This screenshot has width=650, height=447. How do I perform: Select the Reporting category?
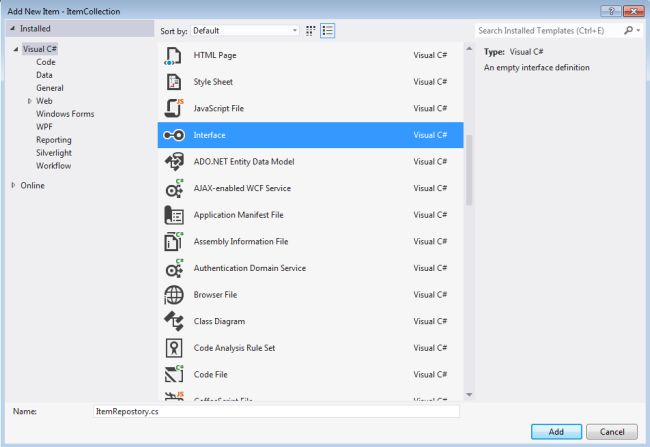54,140
